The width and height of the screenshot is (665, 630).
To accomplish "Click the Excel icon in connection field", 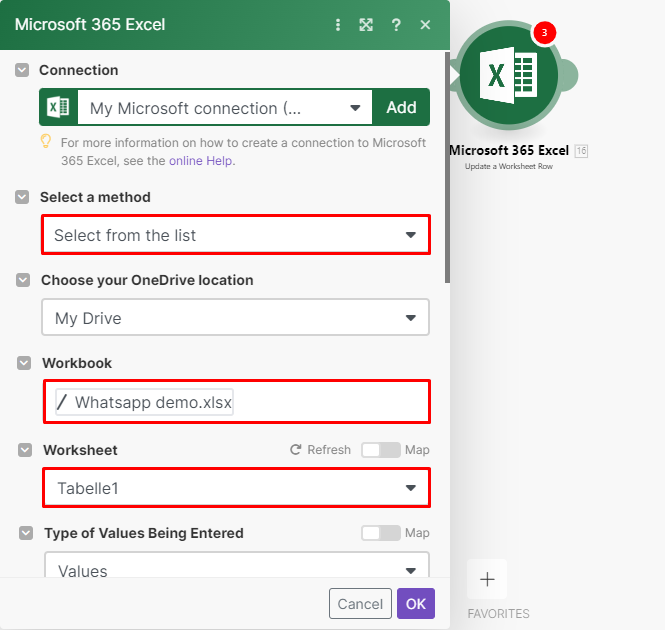I will click(x=59, y=107).
